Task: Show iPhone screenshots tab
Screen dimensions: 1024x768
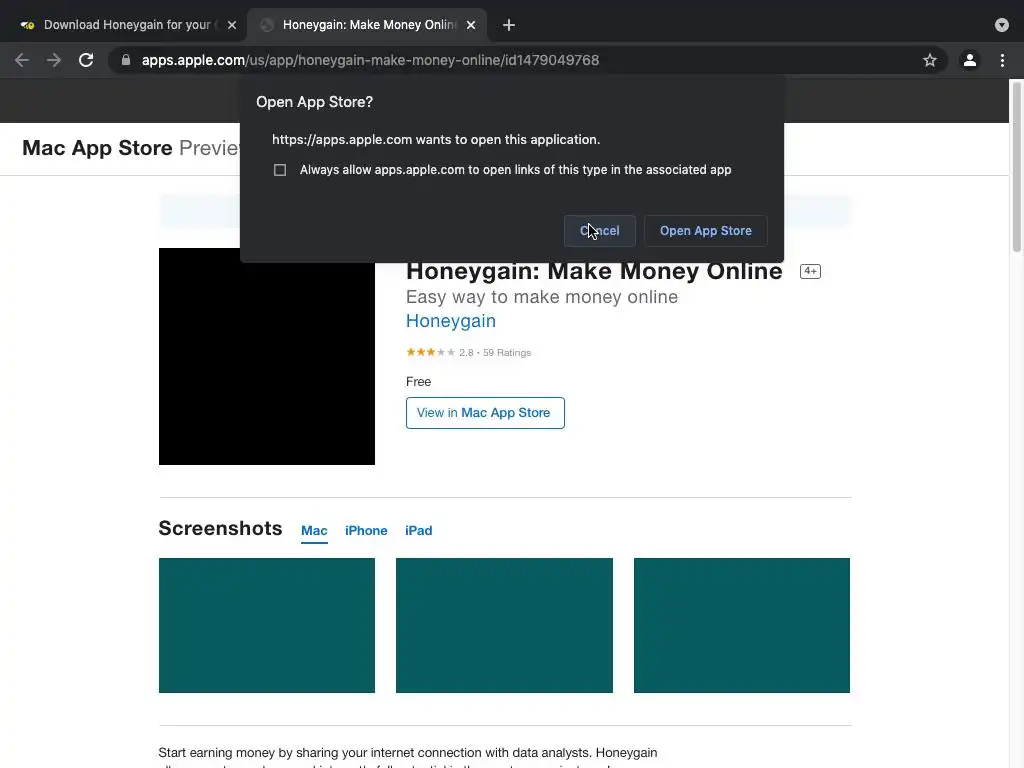Action: pyautogui.click(x=366, y=530)
